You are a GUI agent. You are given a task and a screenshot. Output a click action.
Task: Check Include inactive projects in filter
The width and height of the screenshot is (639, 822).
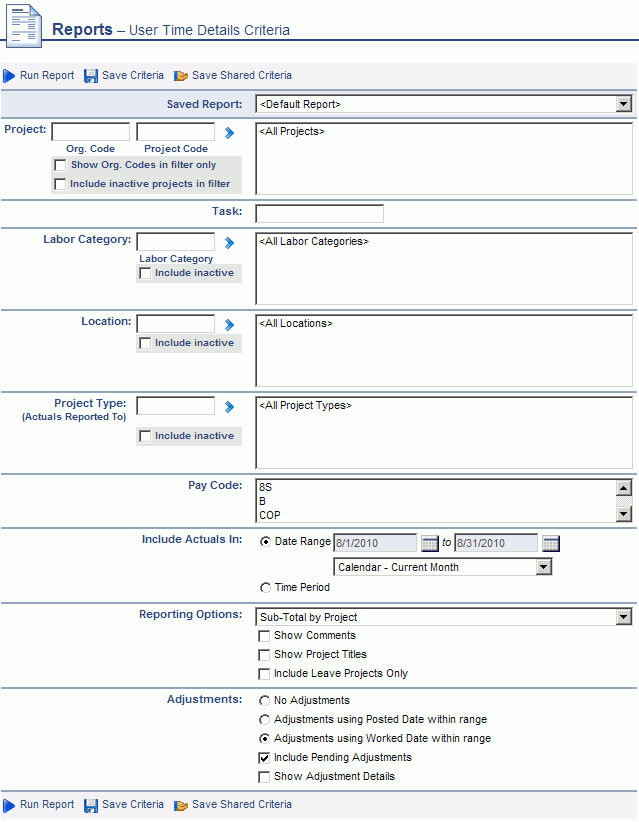[x=60, y=184]
